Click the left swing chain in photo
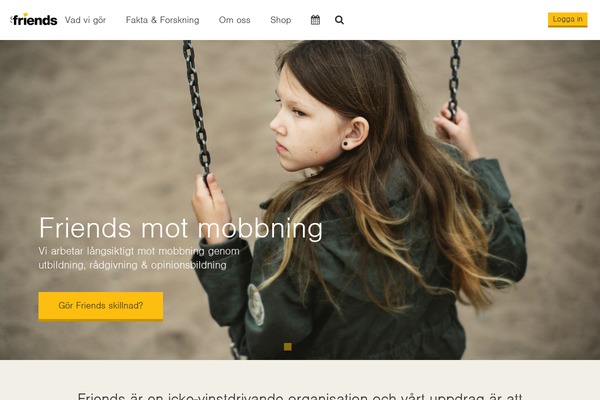 point(197,109)
